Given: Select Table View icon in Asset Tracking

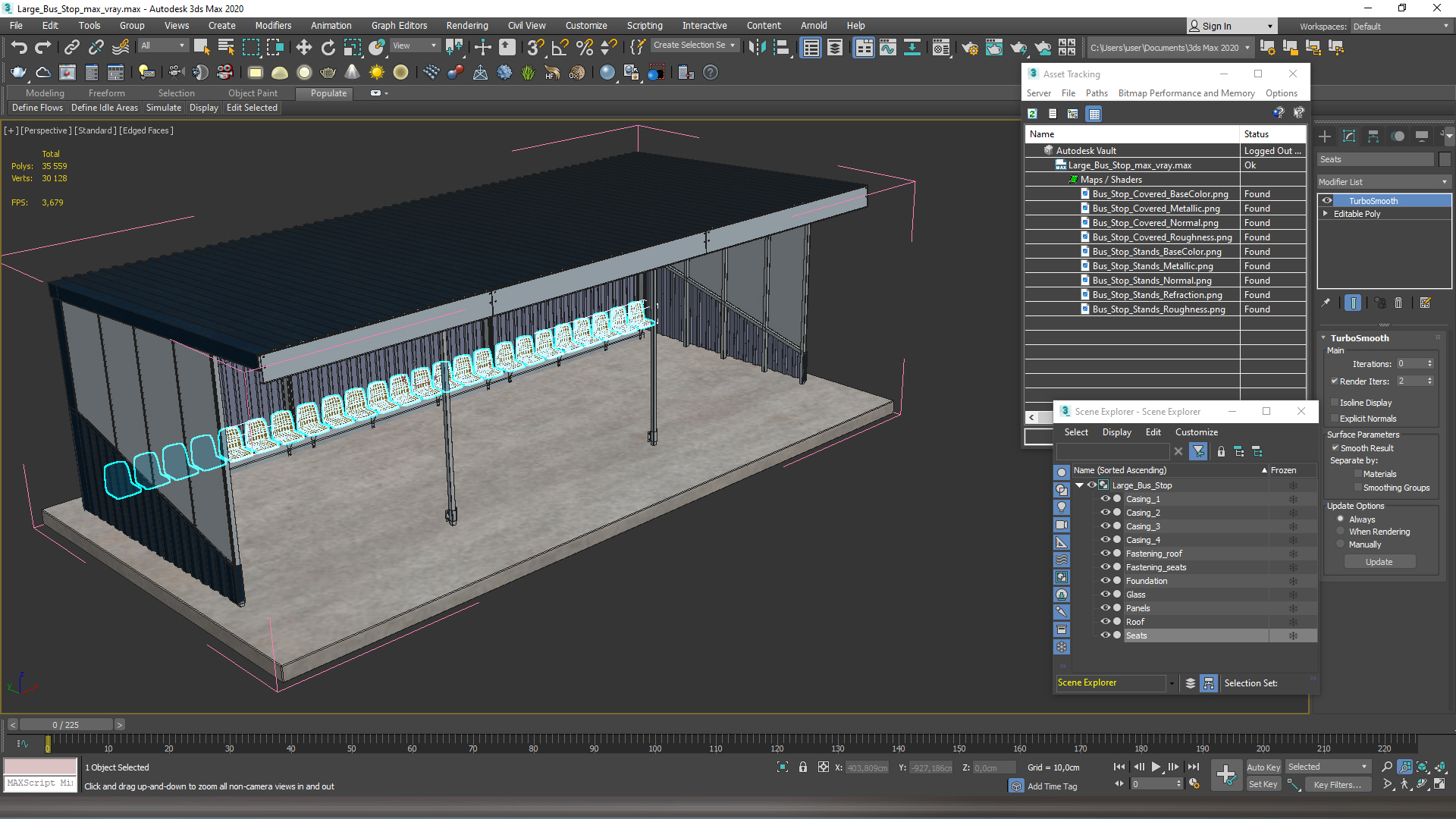Looking at the screenshot, I should (1094, 114).
